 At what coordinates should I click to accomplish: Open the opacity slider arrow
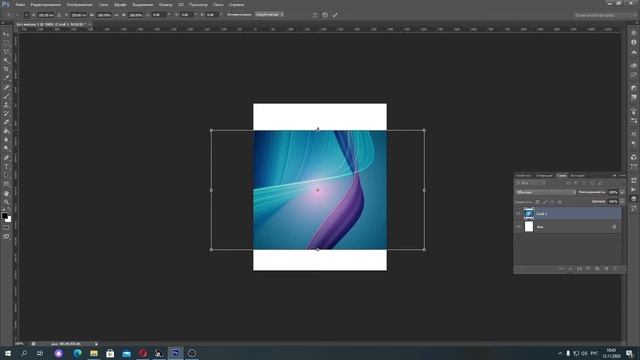click(622, 192)
